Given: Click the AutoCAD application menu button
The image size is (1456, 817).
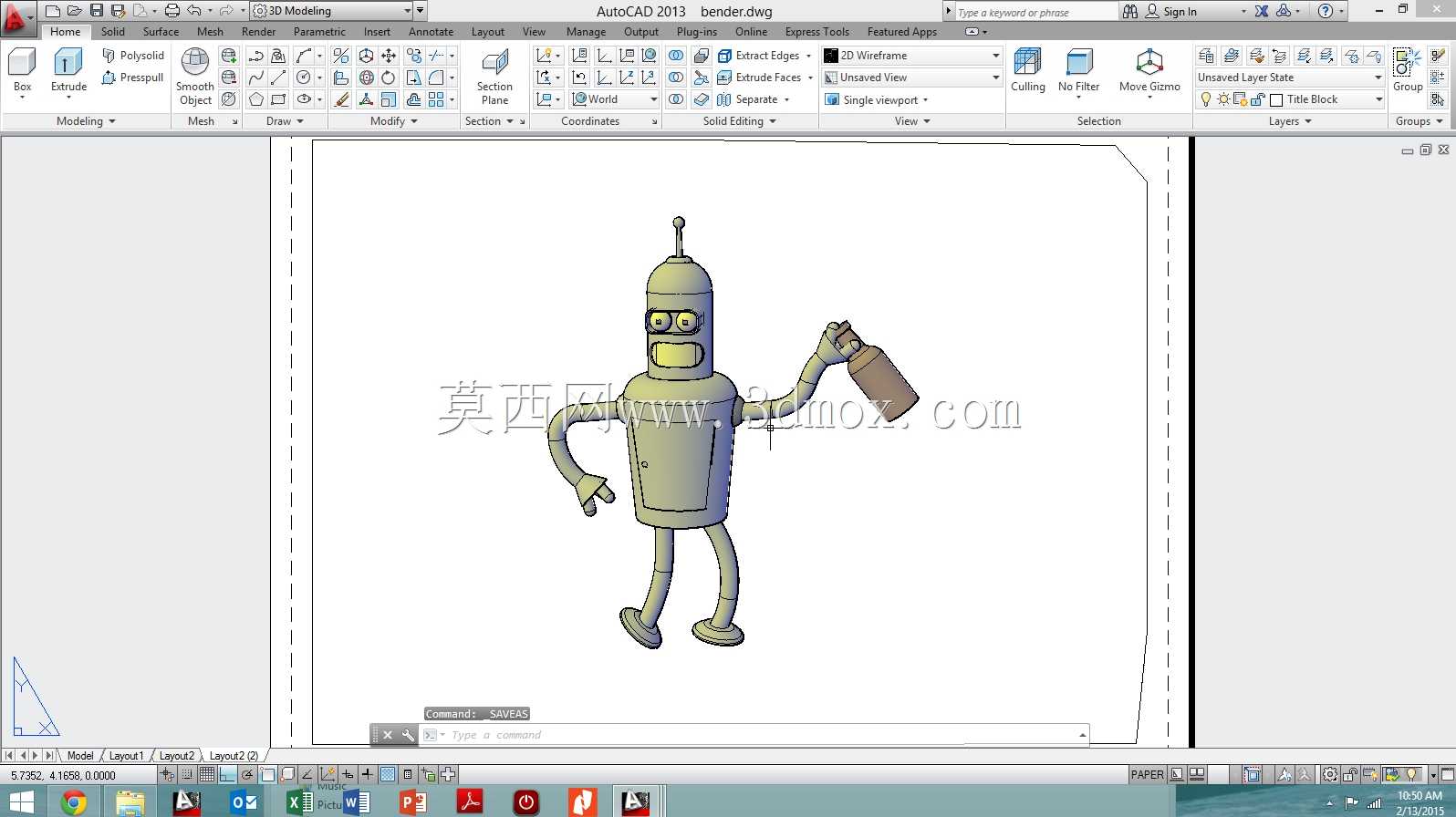Looking at the screenshot, I should tap(17, 16).
